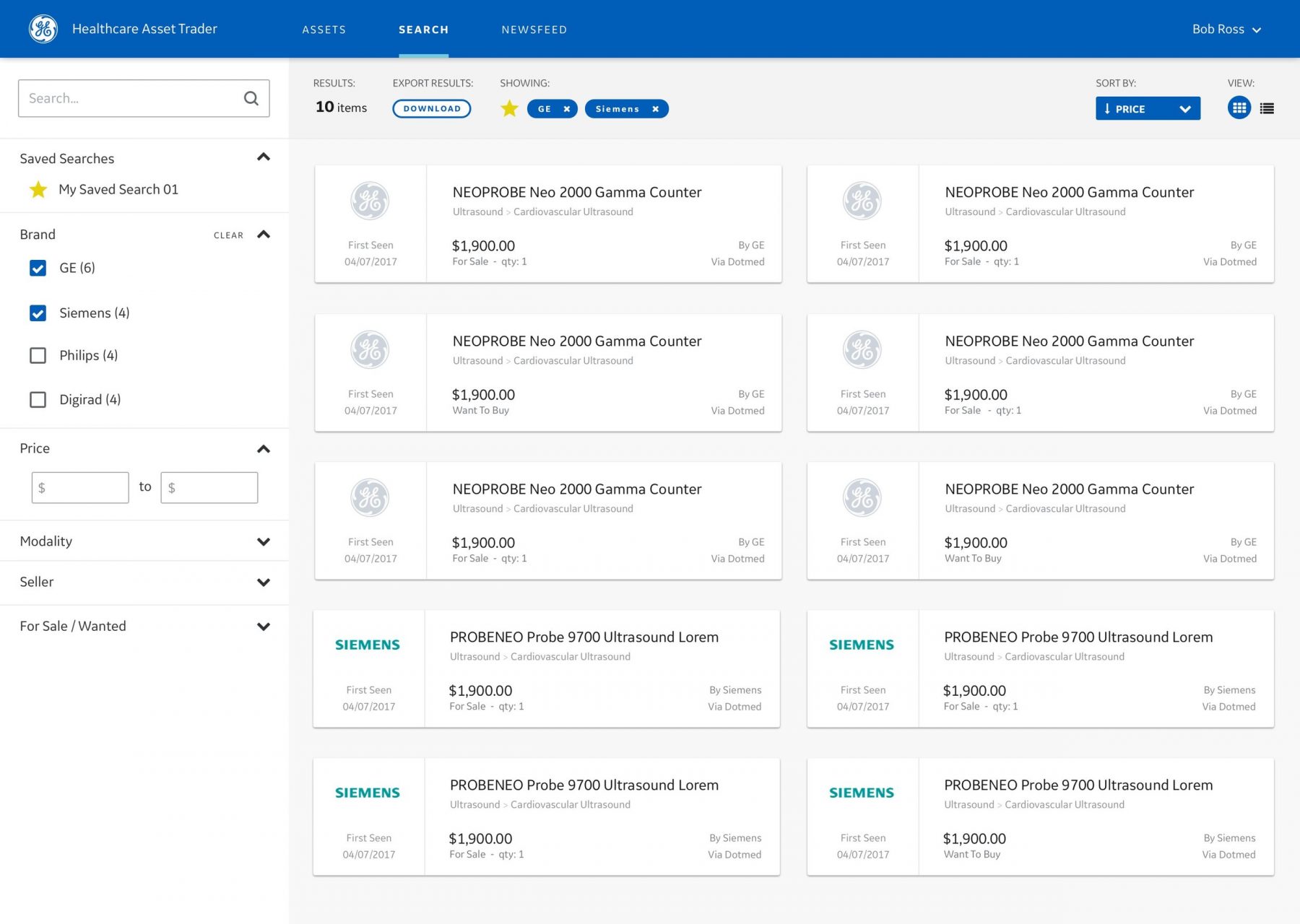Image resolution: width=1300 pixels, height=924 pixels.
Task: Click the minimum price field
Action: (80, 488)
